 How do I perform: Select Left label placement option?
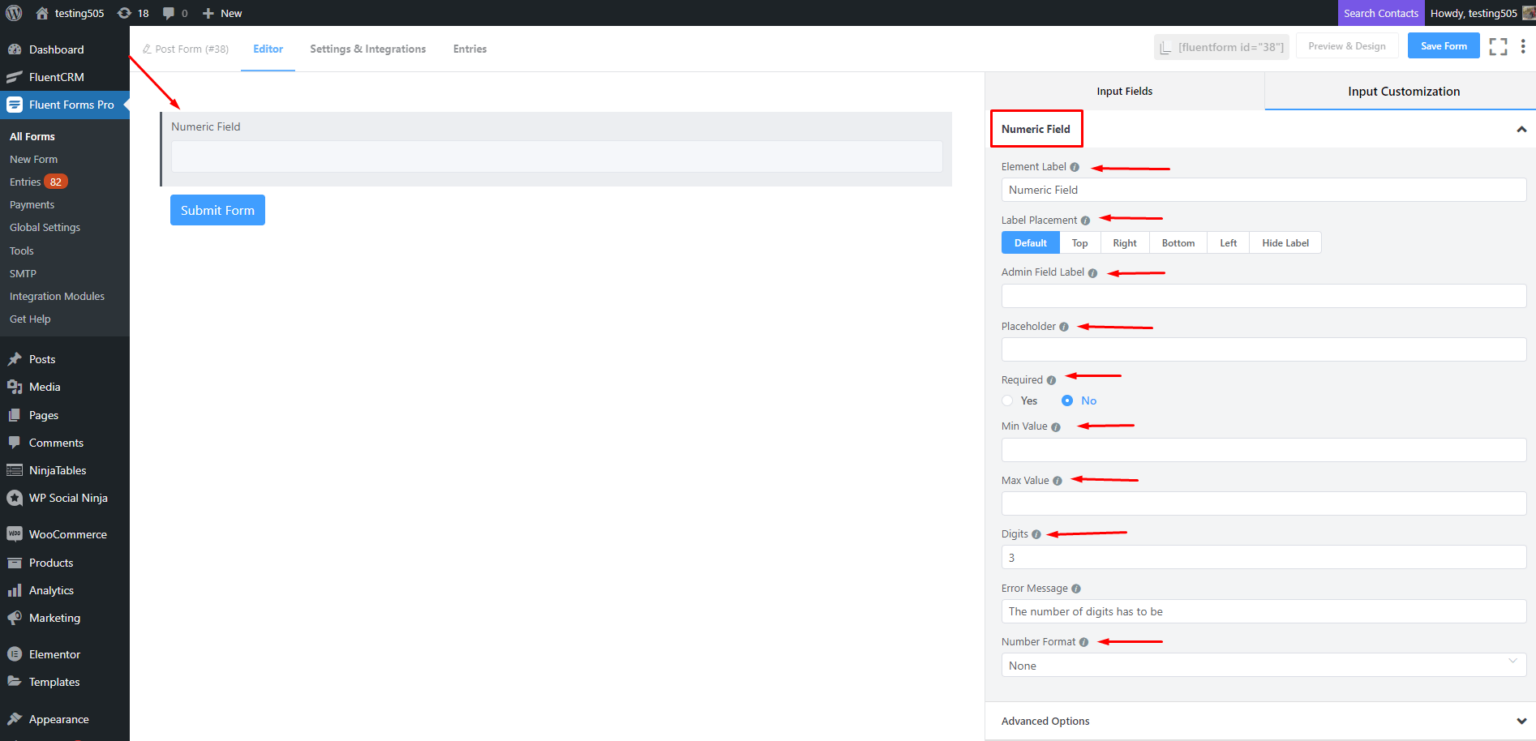[1227, 242]
